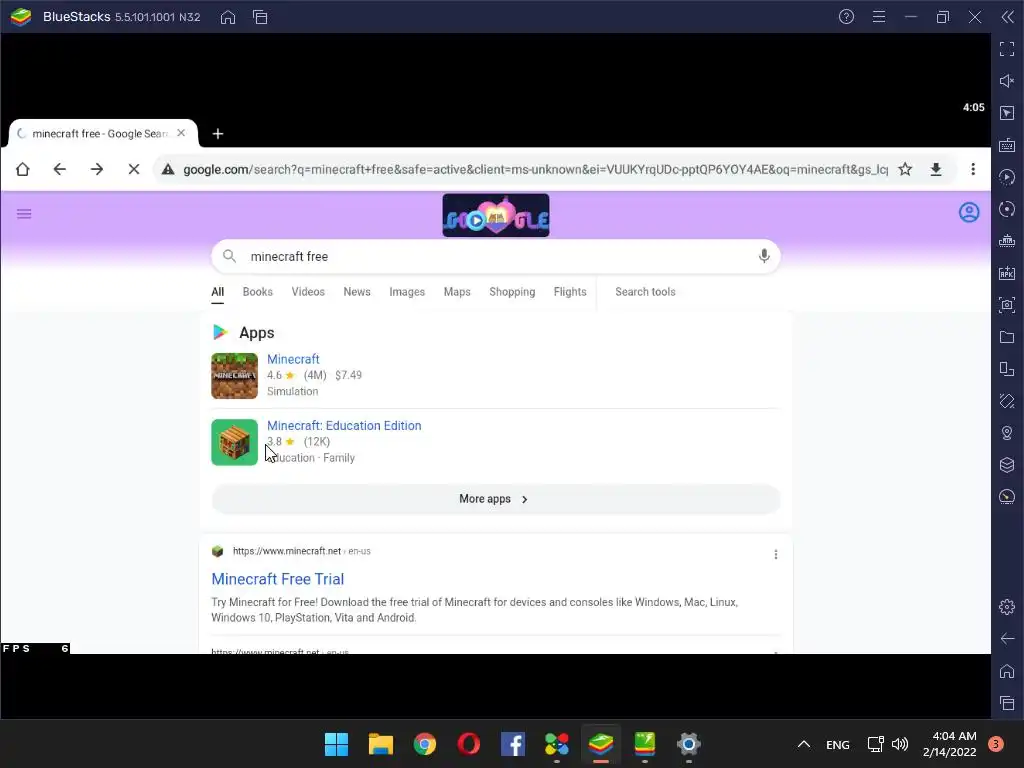Open File Explorer from taskbar
Screen dimensions: 1024x768
381,744
